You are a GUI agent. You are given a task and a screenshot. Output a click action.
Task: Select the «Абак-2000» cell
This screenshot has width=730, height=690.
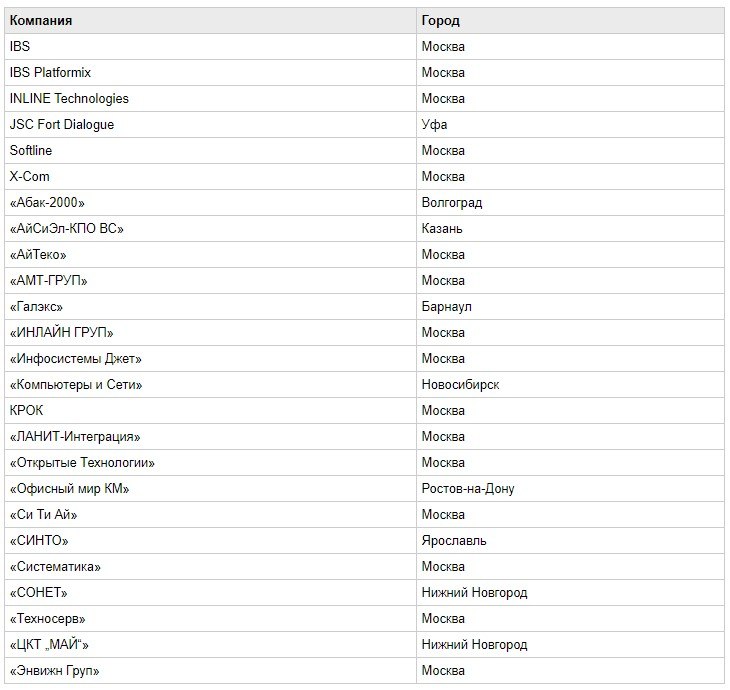[47, 202]
